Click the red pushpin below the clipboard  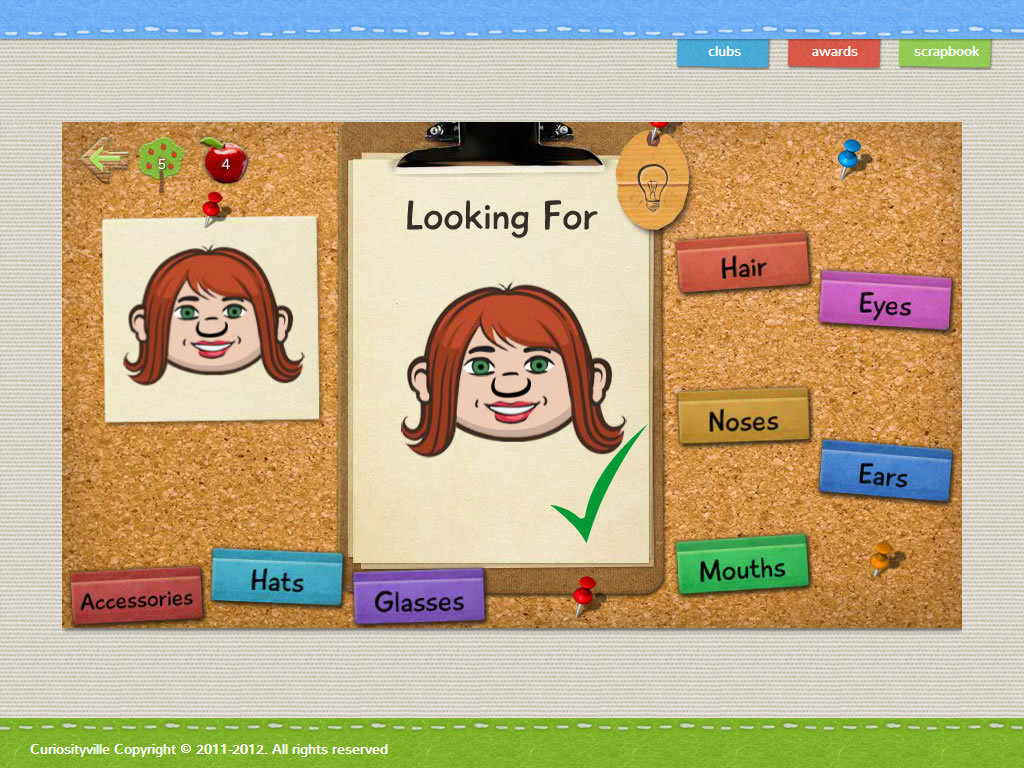[x=584, y=595]
